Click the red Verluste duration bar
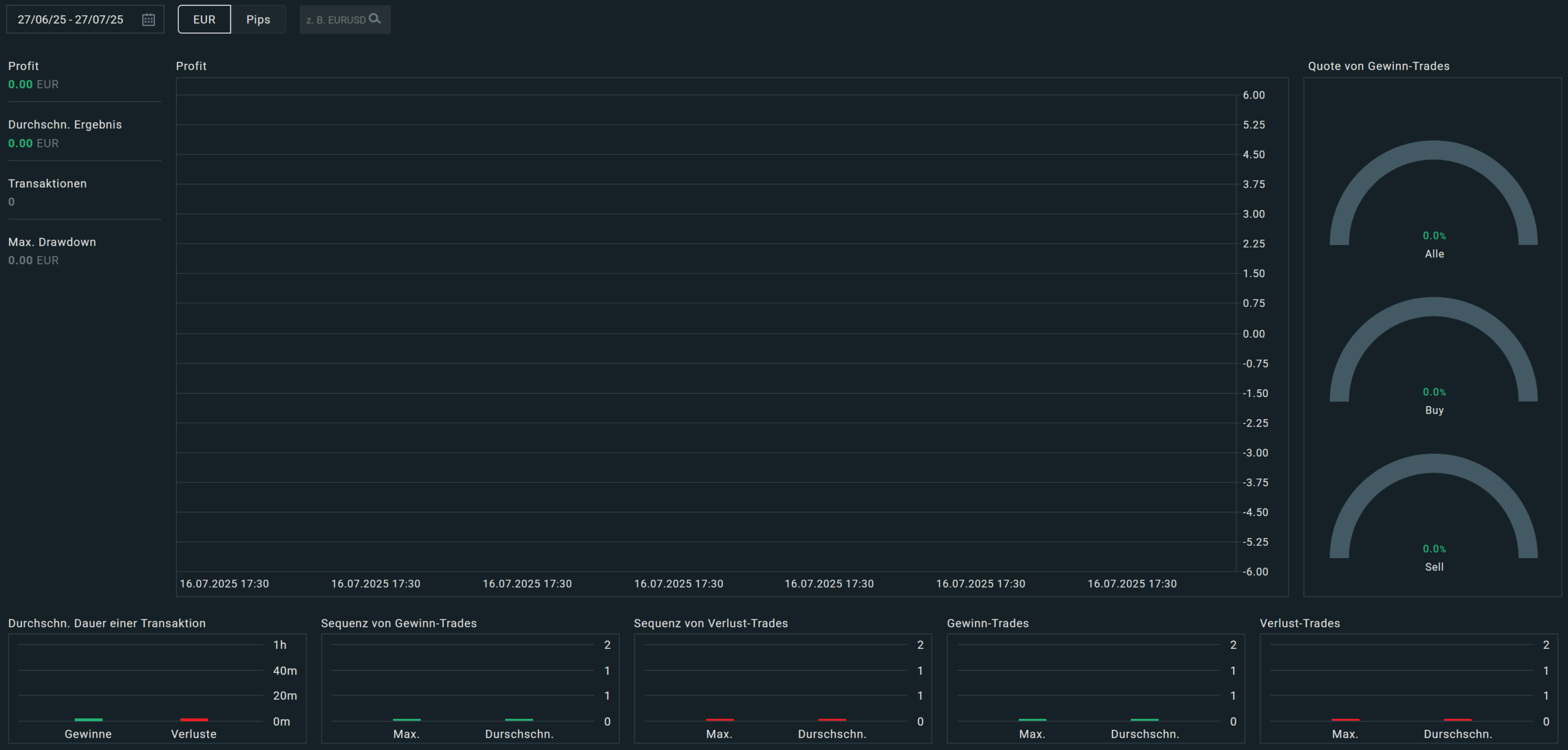 [x=194, y=719]
